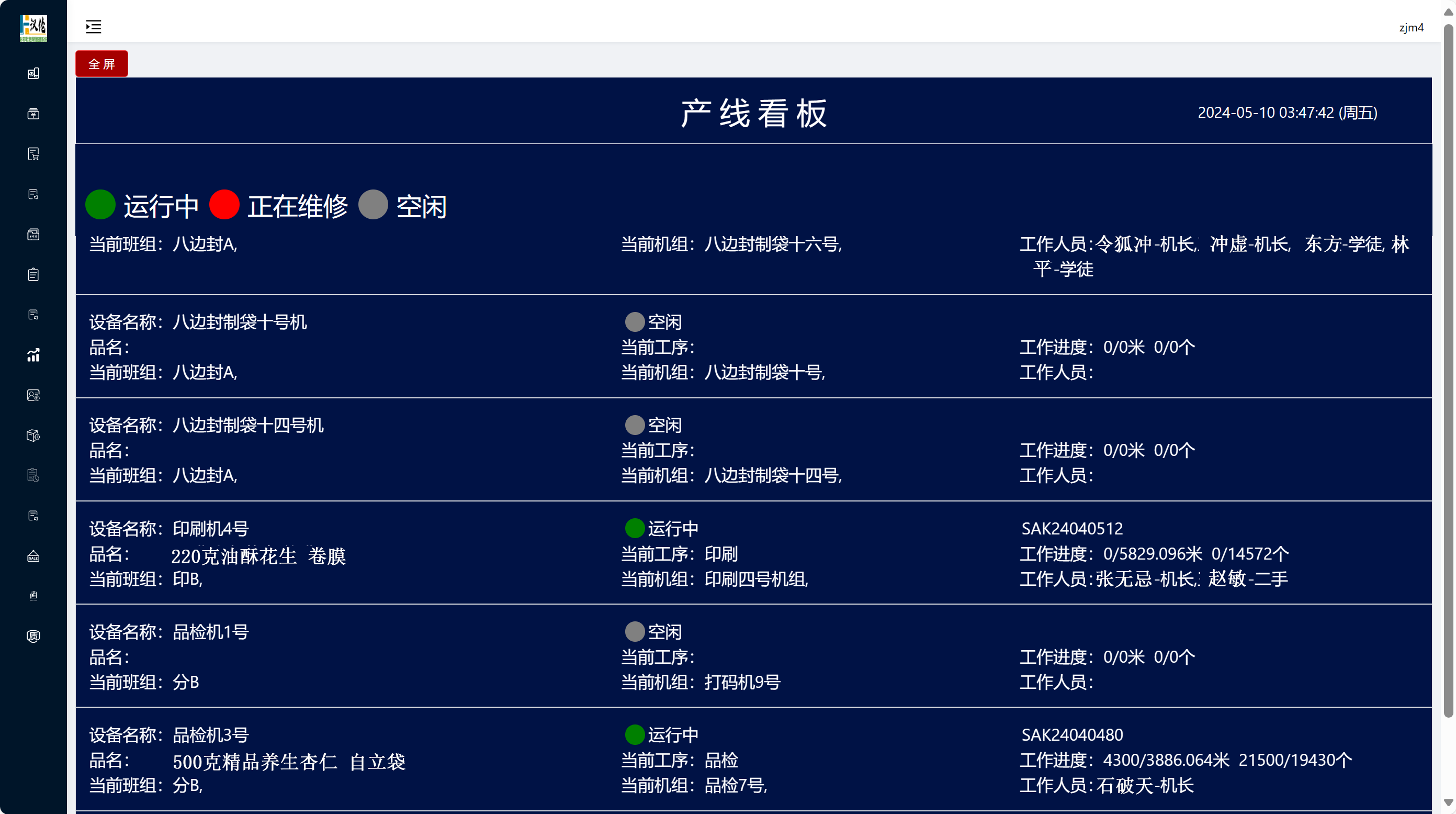Click the running status dot for 印刷机4号
Image resolution: width=1456 pixels, height=814 pixels.
click(x=635, y=528)
